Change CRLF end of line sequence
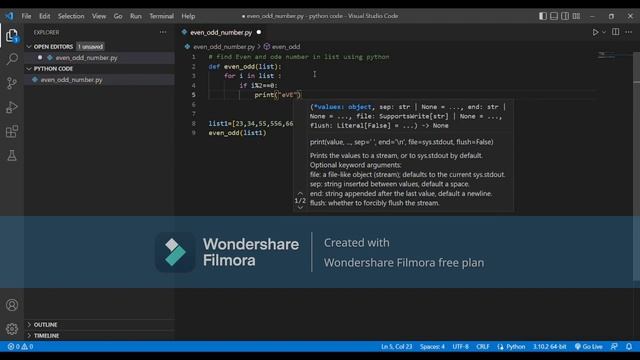The image size is (640, 360). pyautogui.click(x=483, y=347)
